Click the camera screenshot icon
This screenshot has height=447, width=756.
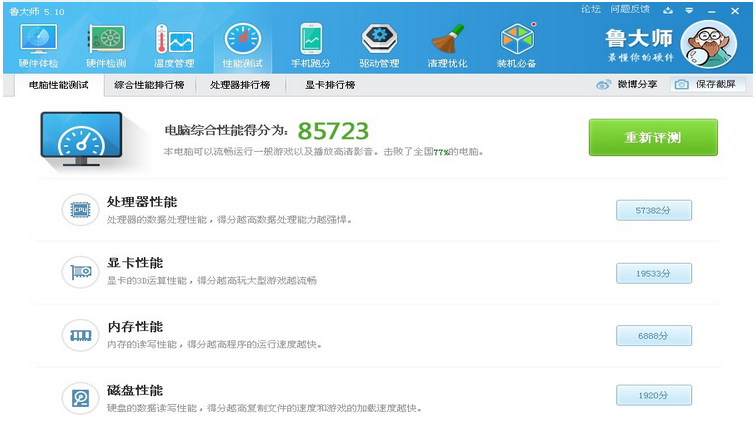681,84
